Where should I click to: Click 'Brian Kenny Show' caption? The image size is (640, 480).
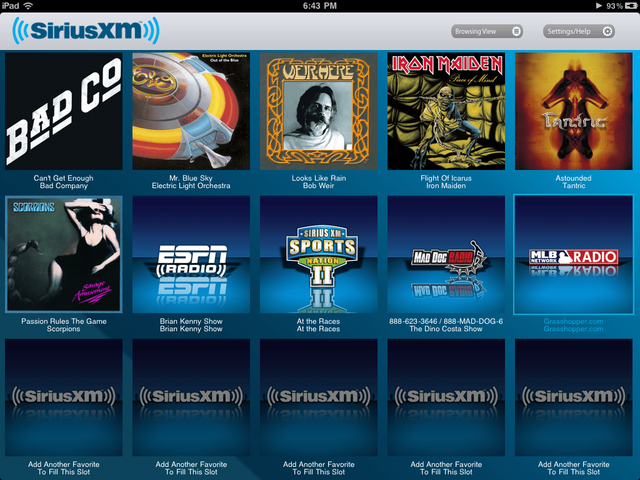pos(191,325)
